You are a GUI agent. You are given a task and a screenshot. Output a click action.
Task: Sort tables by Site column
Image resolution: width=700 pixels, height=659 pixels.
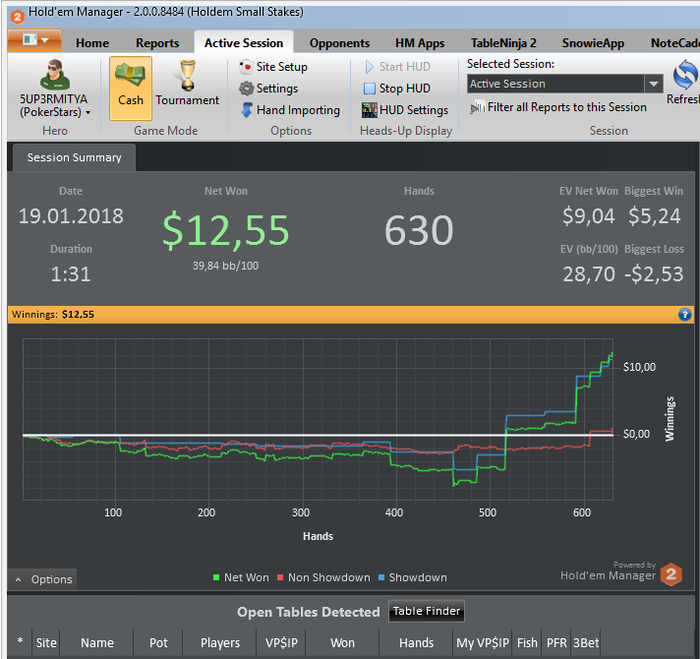click(x=46, y=643)
